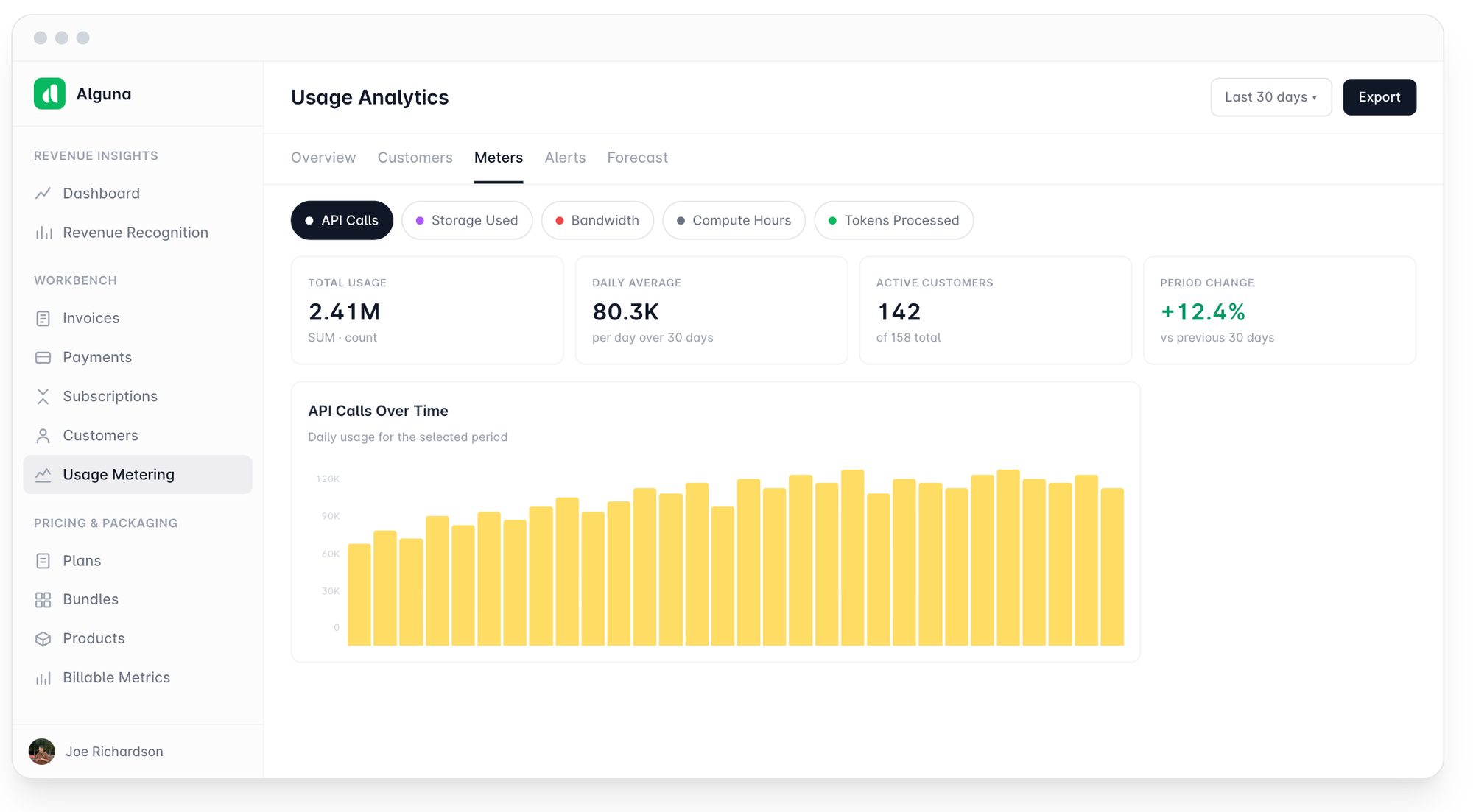Click the Alguna brand name text
The width and height of the screenshot is (1473, 812).
(104, 94)
